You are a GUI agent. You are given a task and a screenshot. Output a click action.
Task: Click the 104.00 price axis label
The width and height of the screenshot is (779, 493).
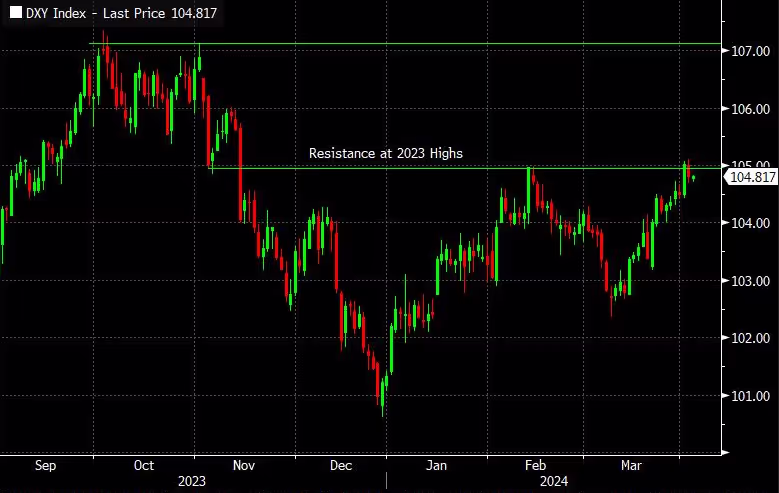pos(750,223)
